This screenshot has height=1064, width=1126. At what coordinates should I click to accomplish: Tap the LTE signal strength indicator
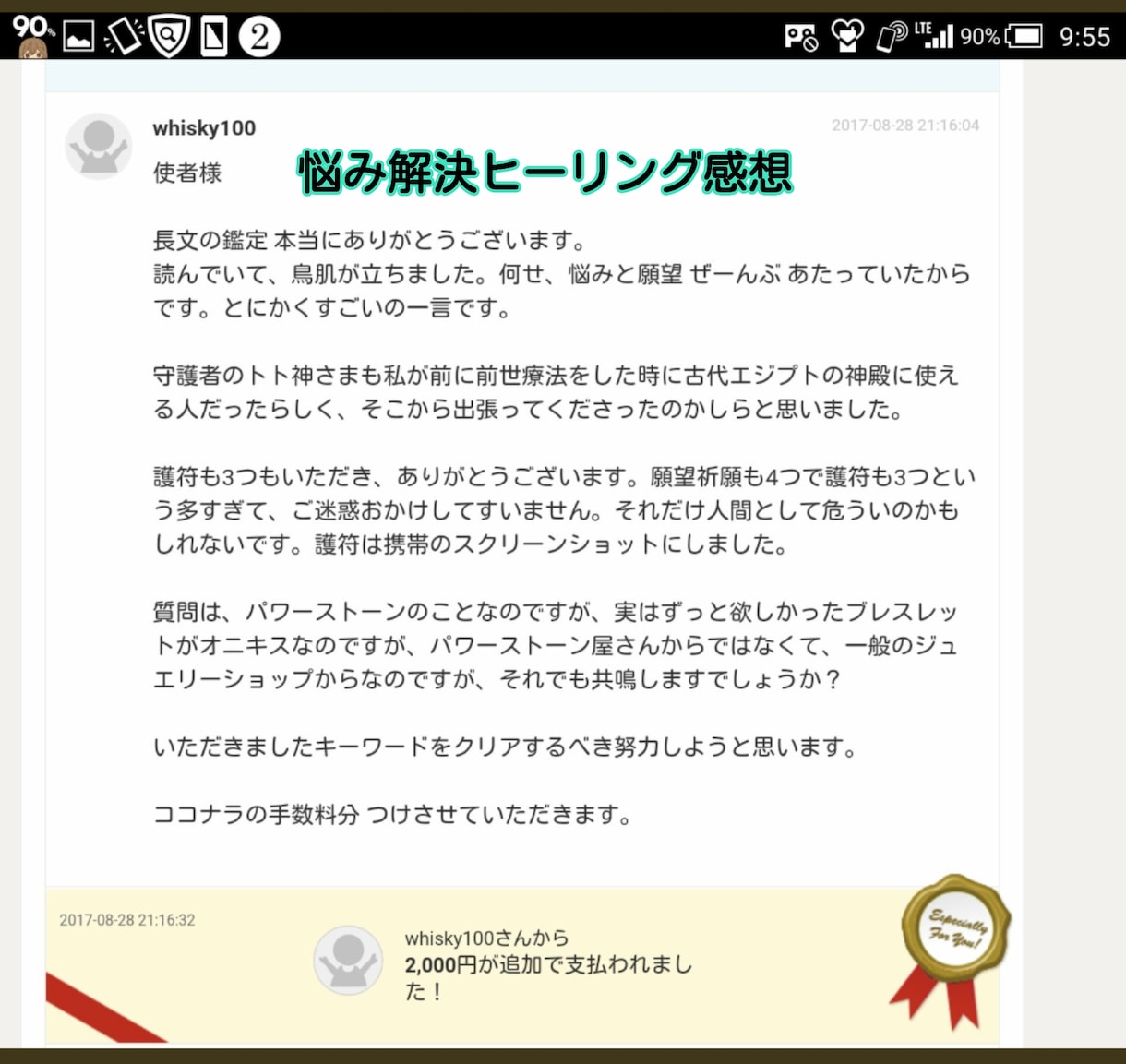coord(934,35)
